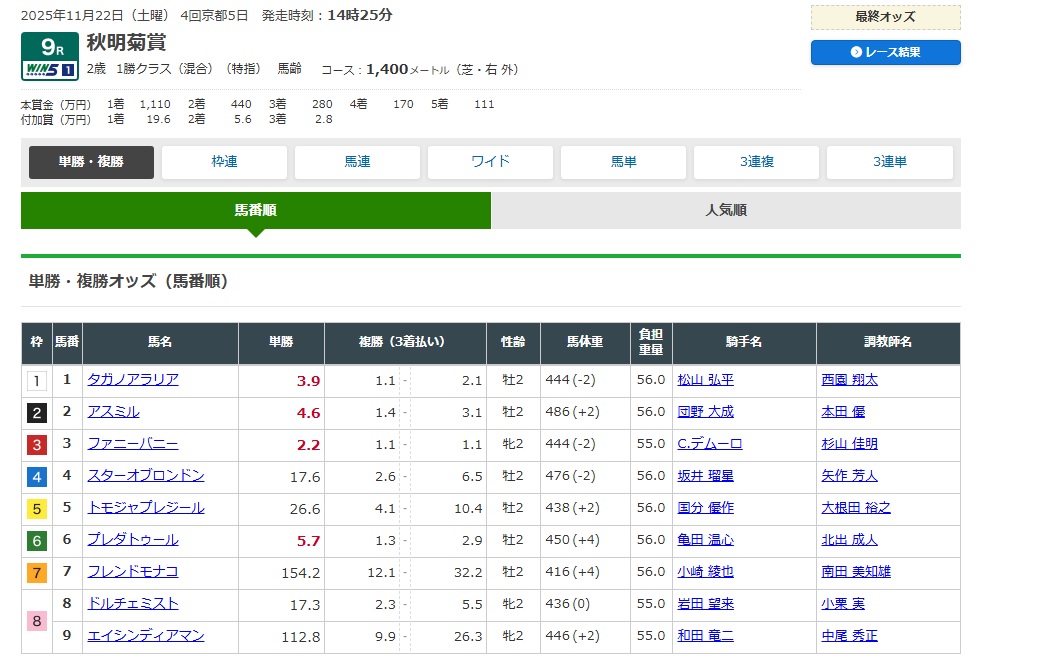This screenshot has width=1057, height=670.
Task: Click jockey 松山 弘平 link
Action: (705, 380)
